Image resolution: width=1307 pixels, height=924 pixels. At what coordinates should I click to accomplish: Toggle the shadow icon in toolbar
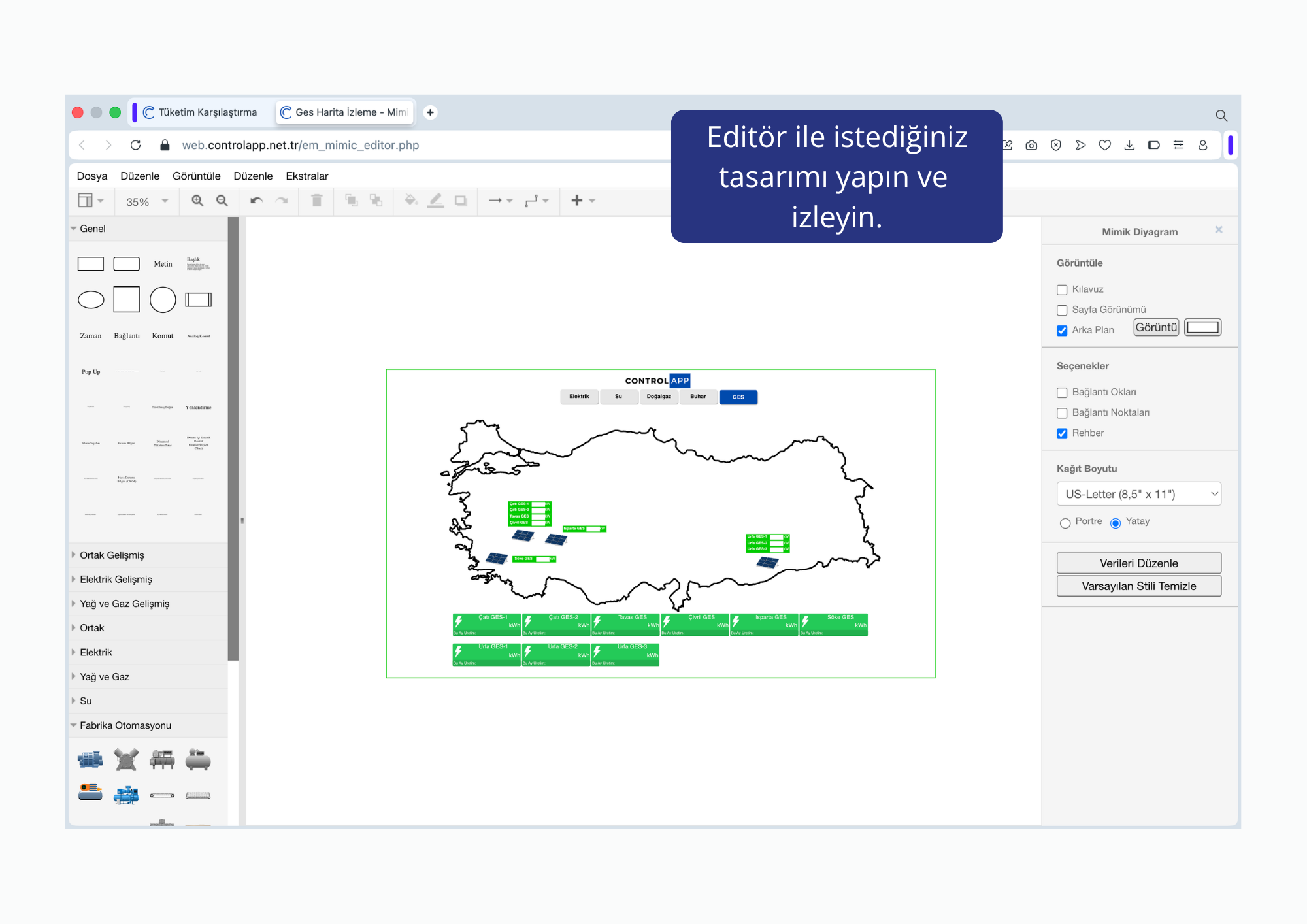click(x=461, y=201)
